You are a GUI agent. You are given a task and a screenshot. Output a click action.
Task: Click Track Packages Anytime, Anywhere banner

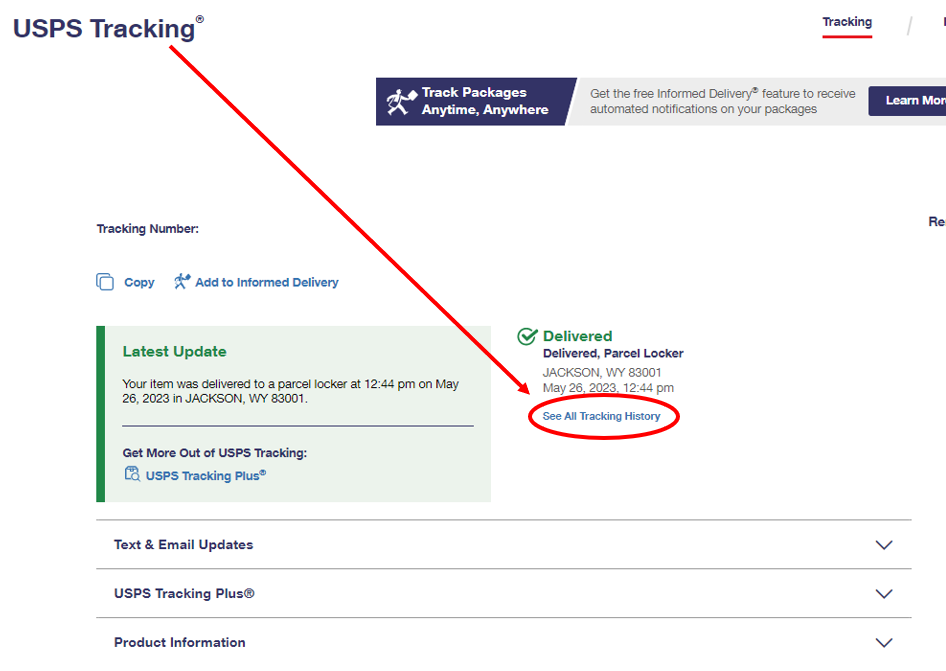coord(476,101)
